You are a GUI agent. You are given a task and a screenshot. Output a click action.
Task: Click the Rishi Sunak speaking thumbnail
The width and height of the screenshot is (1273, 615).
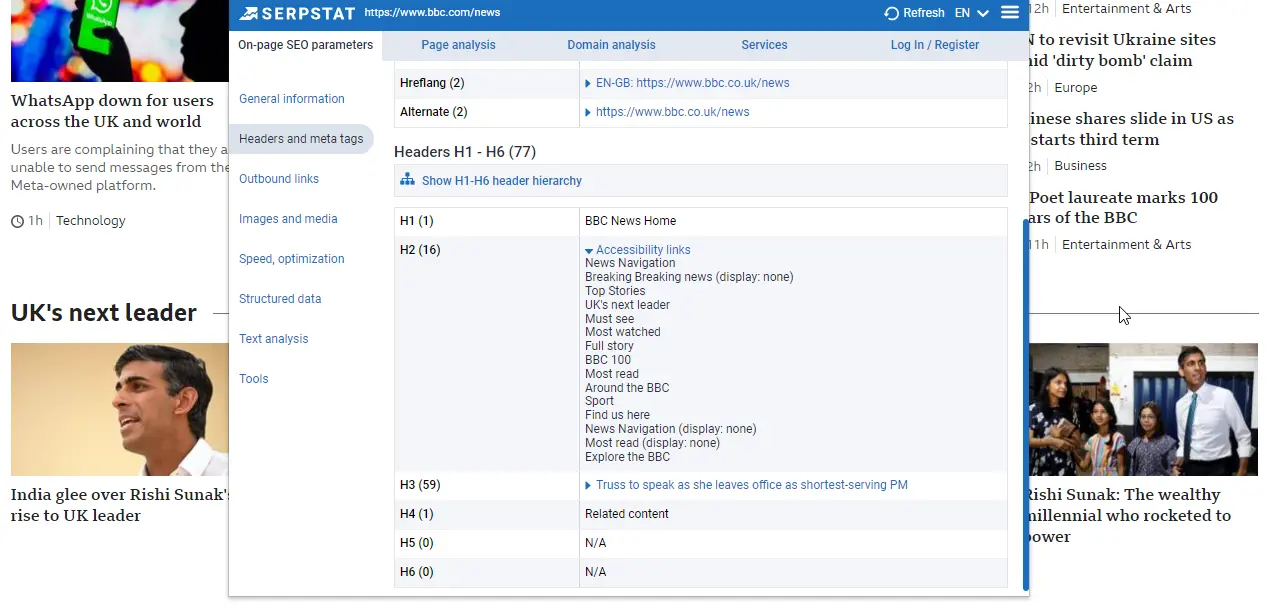coord(120,410)
